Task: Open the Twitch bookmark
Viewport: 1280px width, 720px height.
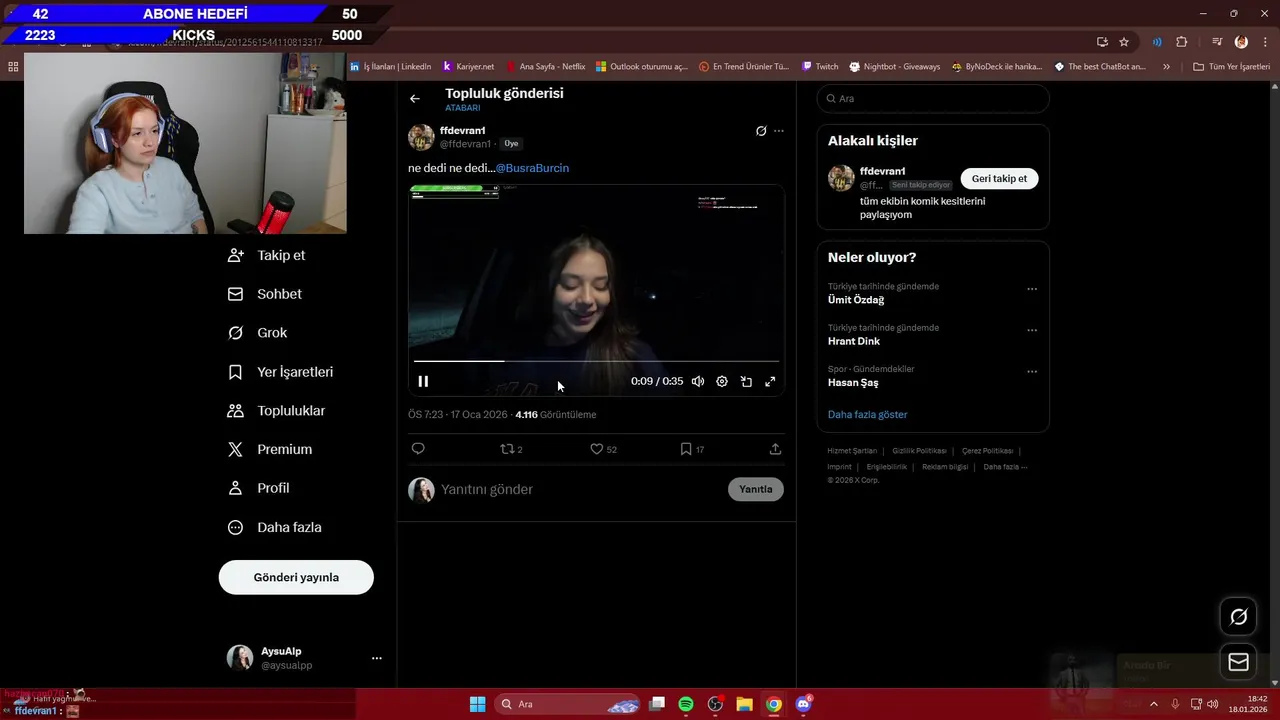Action: pos(820,67)
